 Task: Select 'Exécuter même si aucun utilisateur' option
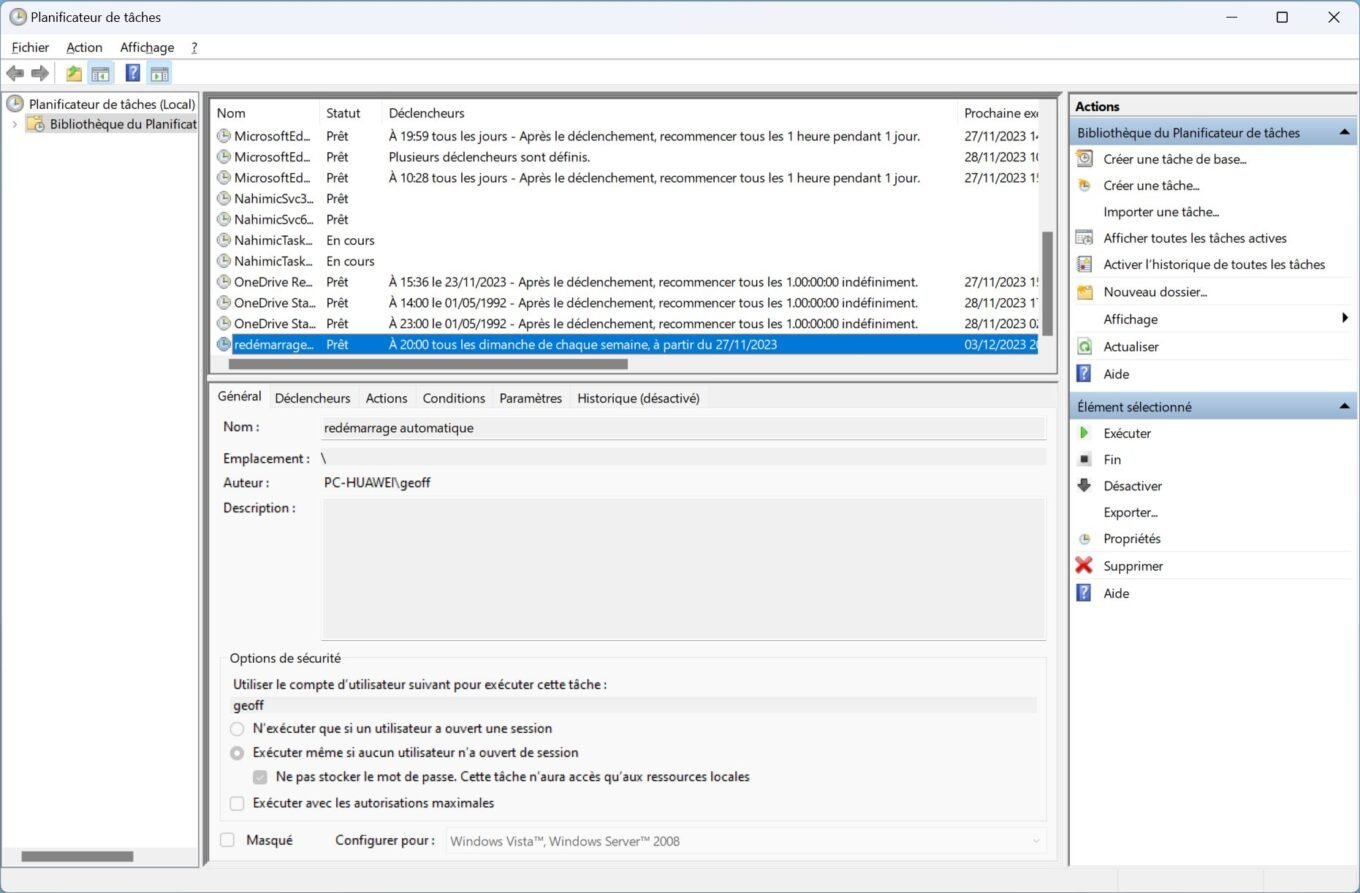tap(237, 753)
